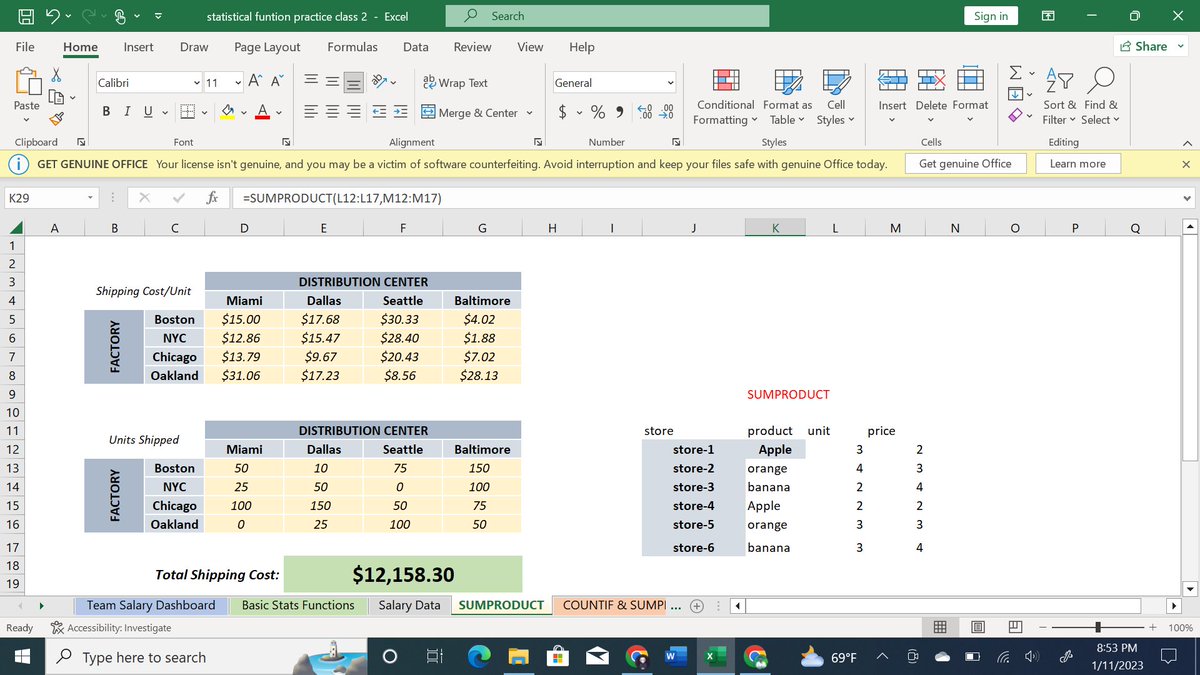1200x675 pixels.
Task: Open the font name dropdown
Action: [x=196, y=83]
